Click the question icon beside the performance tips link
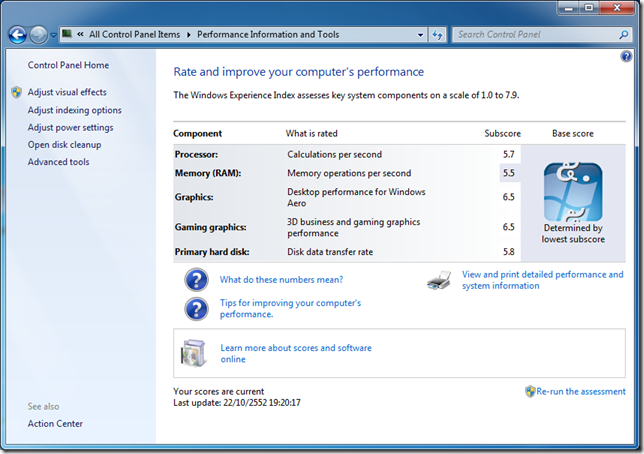644x454 pixels. [195, 308]
